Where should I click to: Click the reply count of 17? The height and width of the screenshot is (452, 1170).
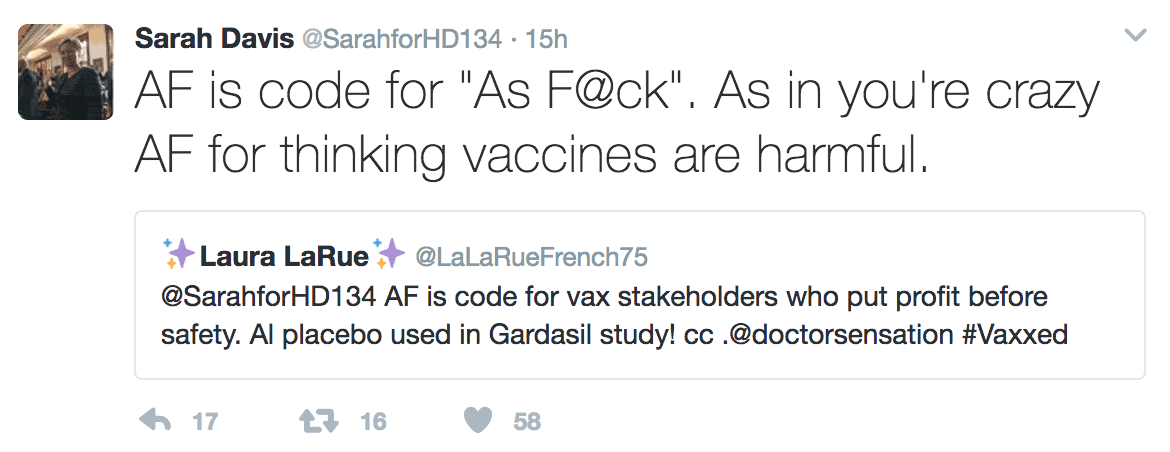[205, 421]
